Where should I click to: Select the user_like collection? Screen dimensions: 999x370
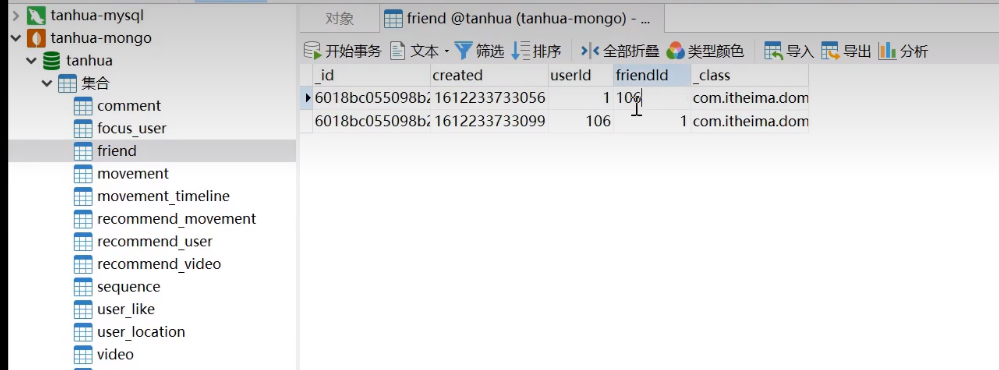(x=126, y=309)
